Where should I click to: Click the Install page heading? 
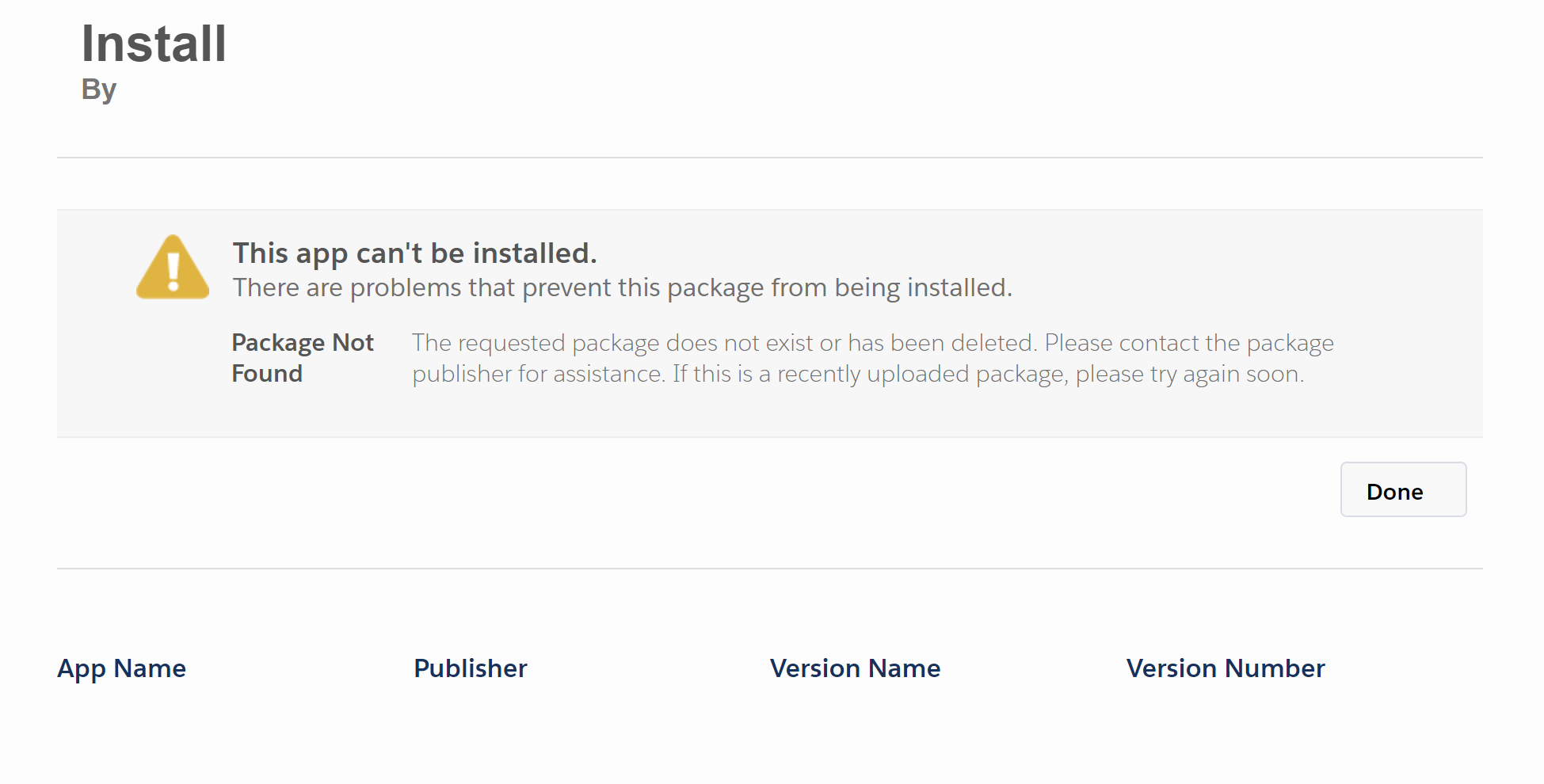point(154,44)
